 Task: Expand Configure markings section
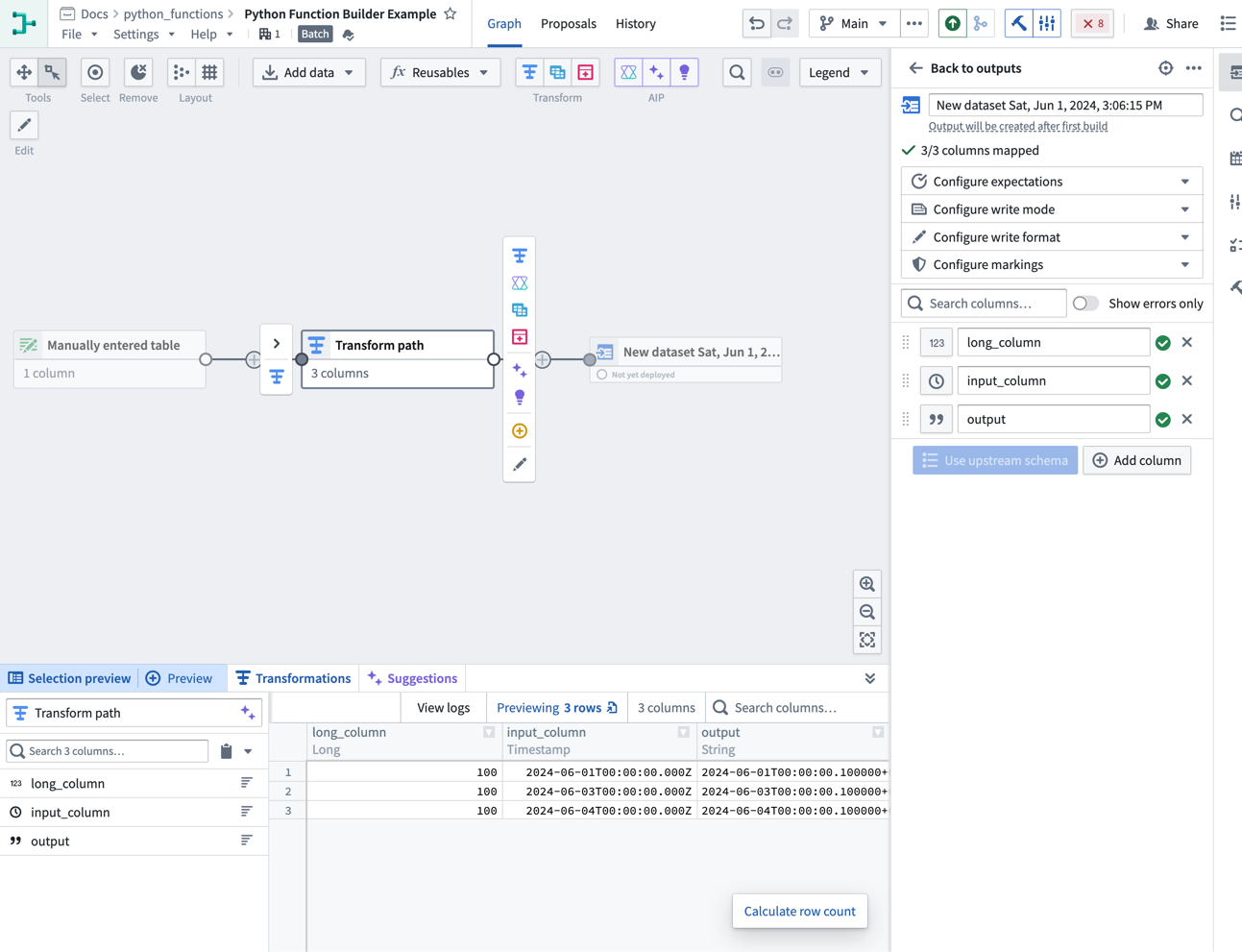coord(1052,264)
